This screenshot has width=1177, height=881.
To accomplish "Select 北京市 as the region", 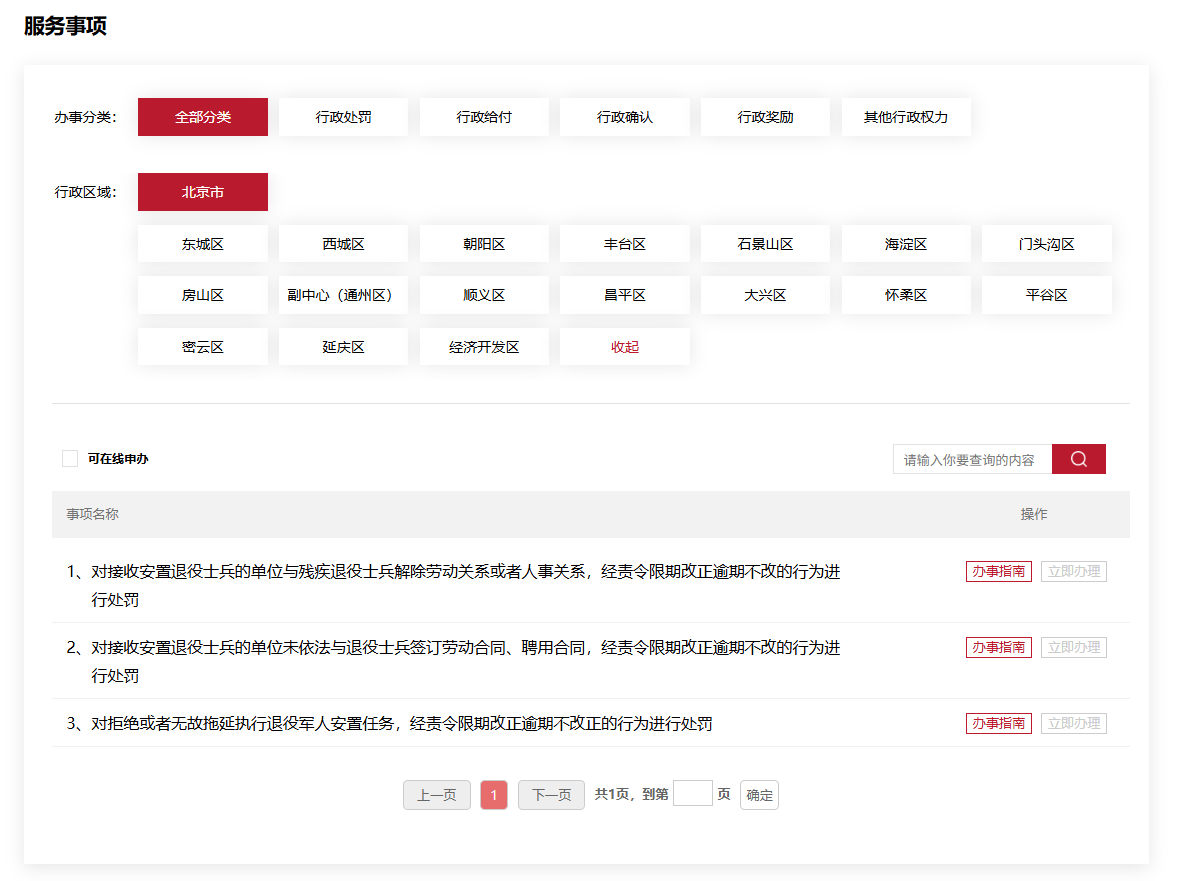I will pos(202,191).
